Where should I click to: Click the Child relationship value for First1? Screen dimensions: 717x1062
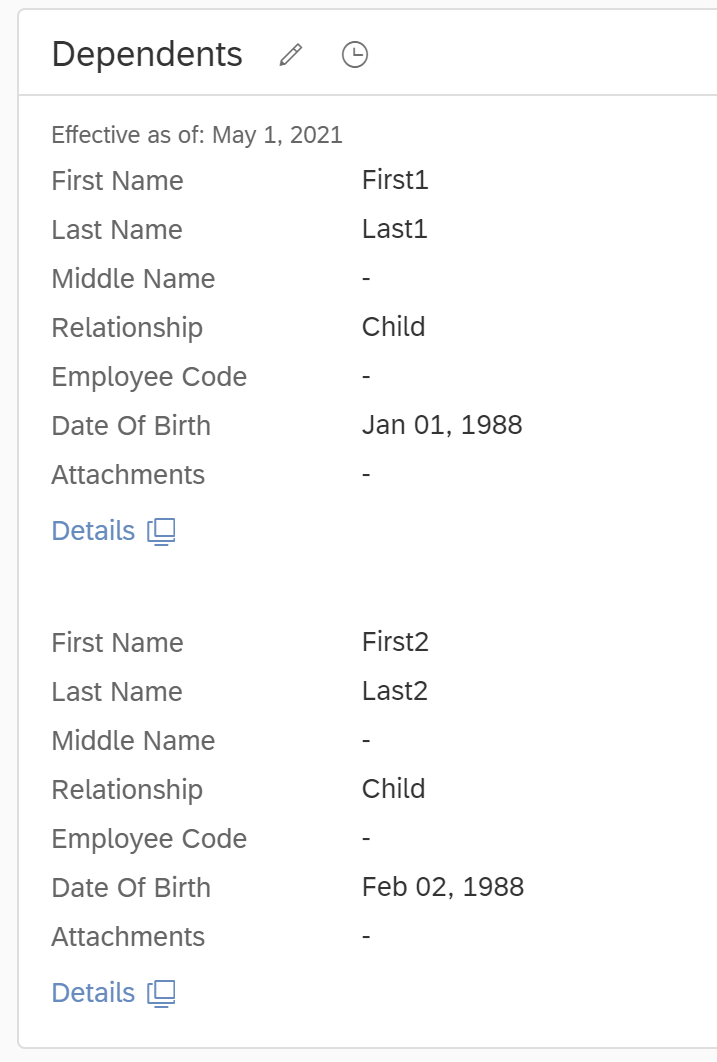(x=393, y=327)
